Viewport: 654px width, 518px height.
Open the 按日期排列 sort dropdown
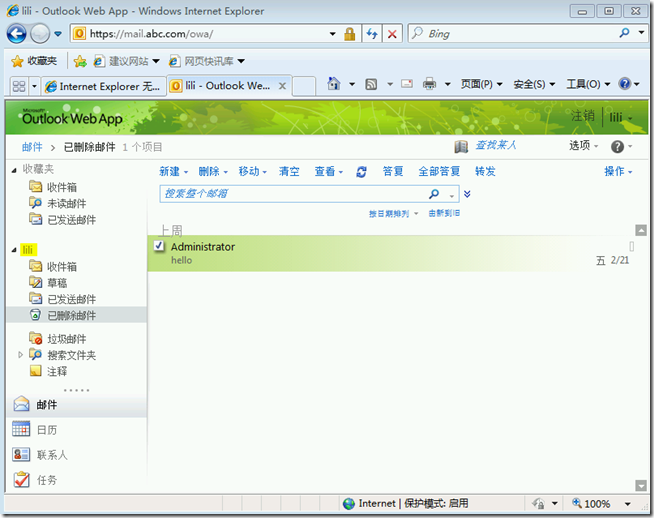[x=393, y=214]
